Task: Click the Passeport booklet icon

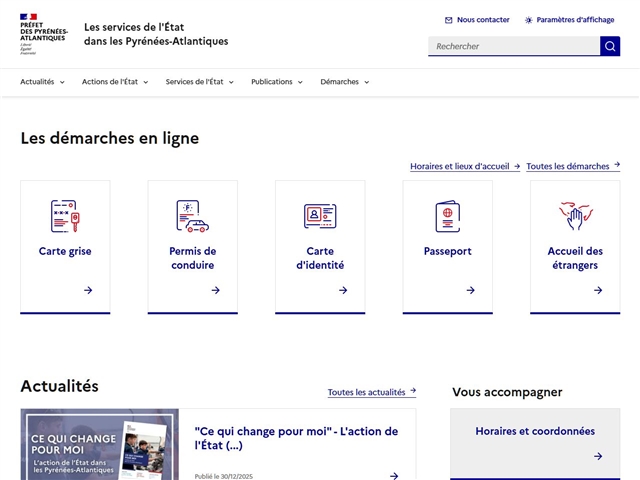Action: pyautogui.click(x=447, y=216)
